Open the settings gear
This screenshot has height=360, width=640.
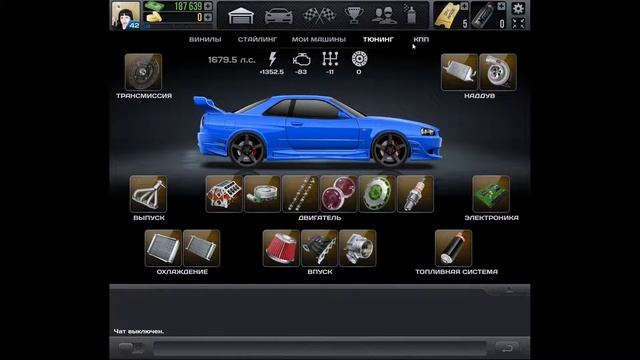518,8
